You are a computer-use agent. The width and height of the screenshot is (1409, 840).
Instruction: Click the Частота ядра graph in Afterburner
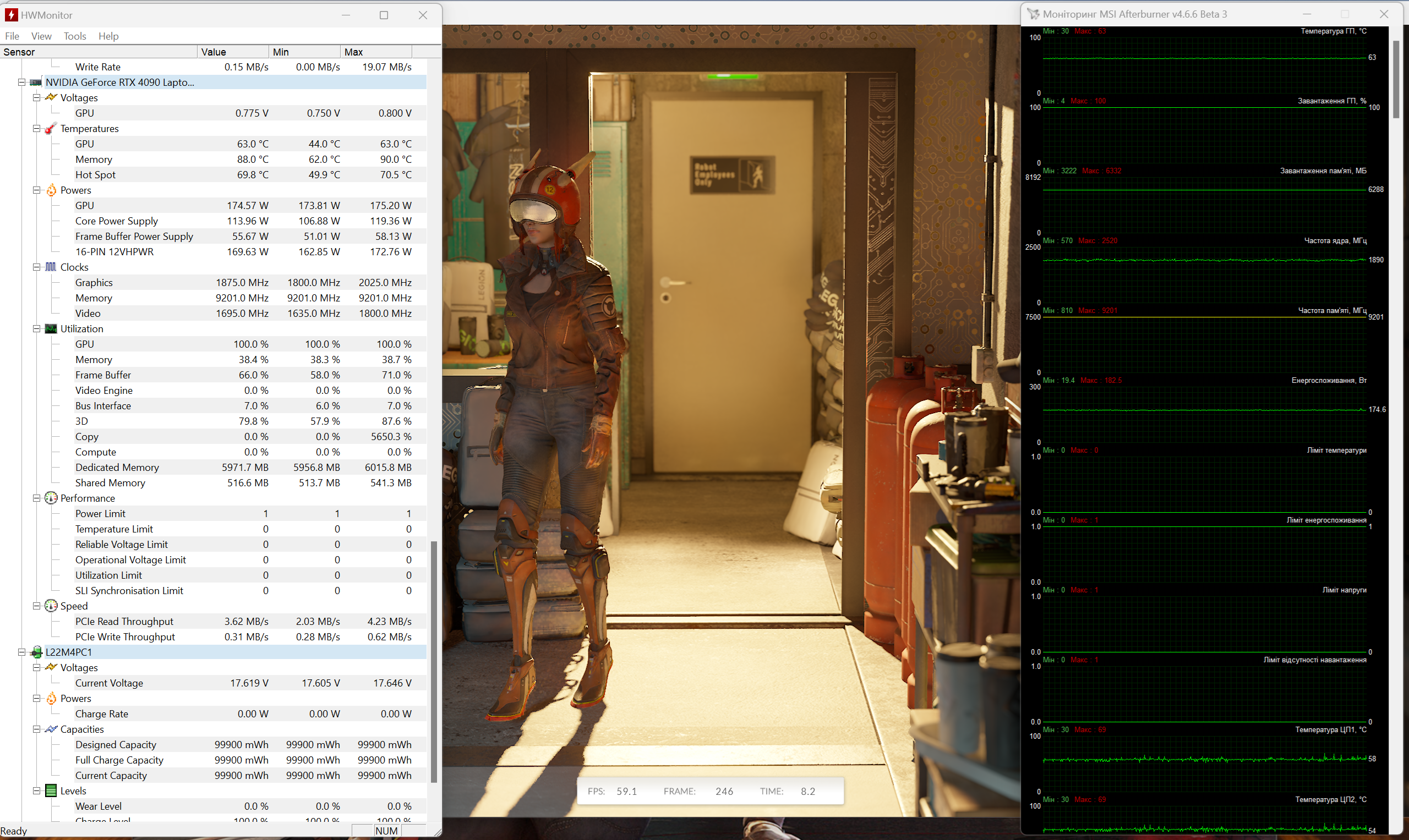pyautogui.click(x=1205, y=274)
